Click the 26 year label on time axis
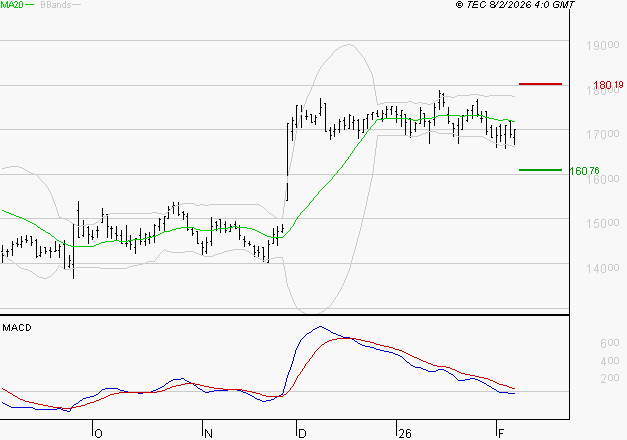The height and width of the screenshot is (440, 627). 405,433
